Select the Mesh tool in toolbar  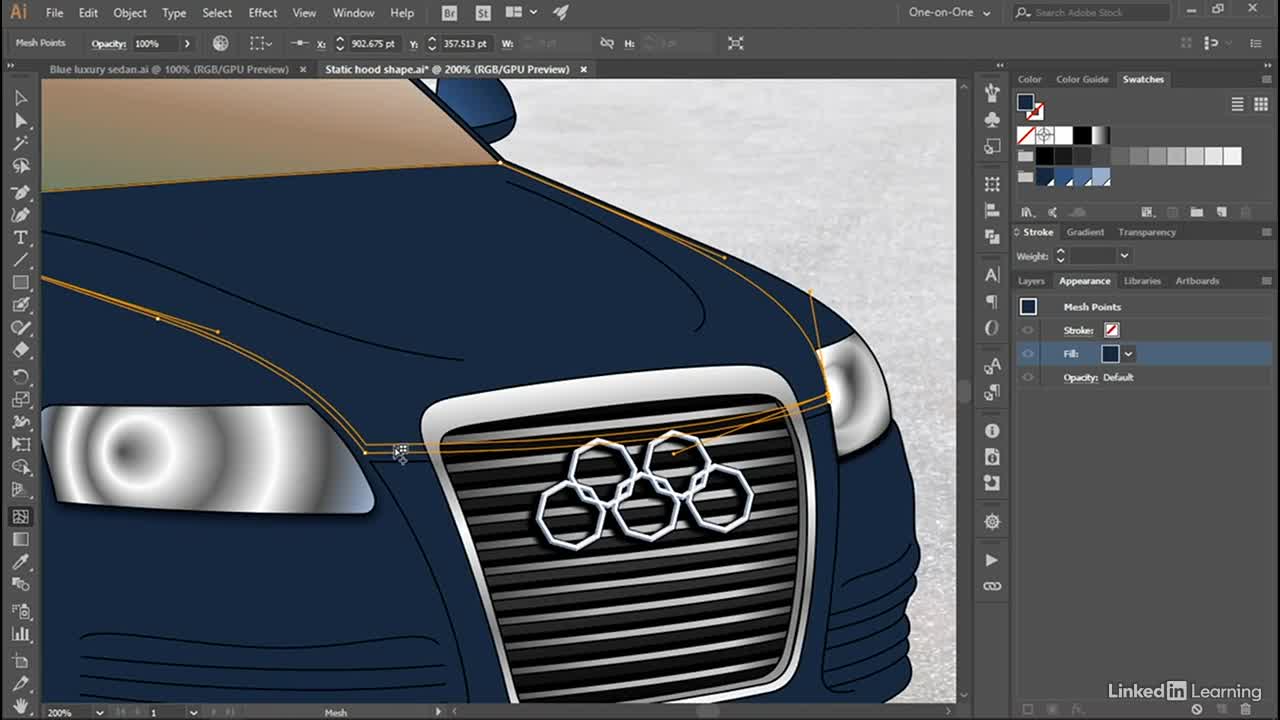pyautogui.click(x=20, y=516)
